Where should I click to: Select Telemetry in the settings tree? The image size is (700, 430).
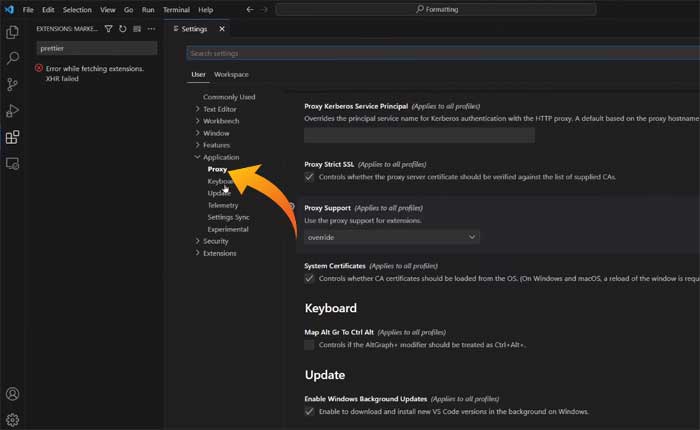[223, 205]
